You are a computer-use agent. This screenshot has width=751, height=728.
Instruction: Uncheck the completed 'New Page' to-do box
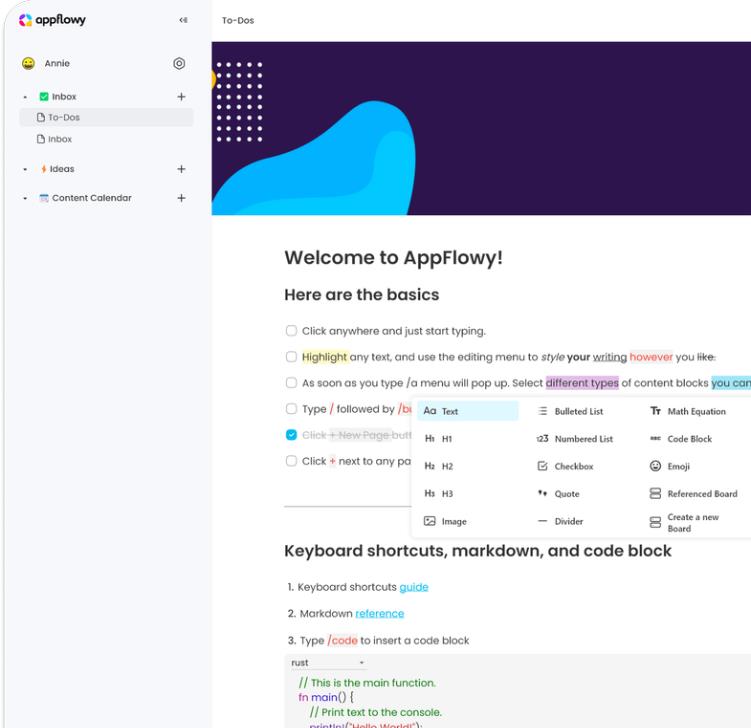point(291,435)
